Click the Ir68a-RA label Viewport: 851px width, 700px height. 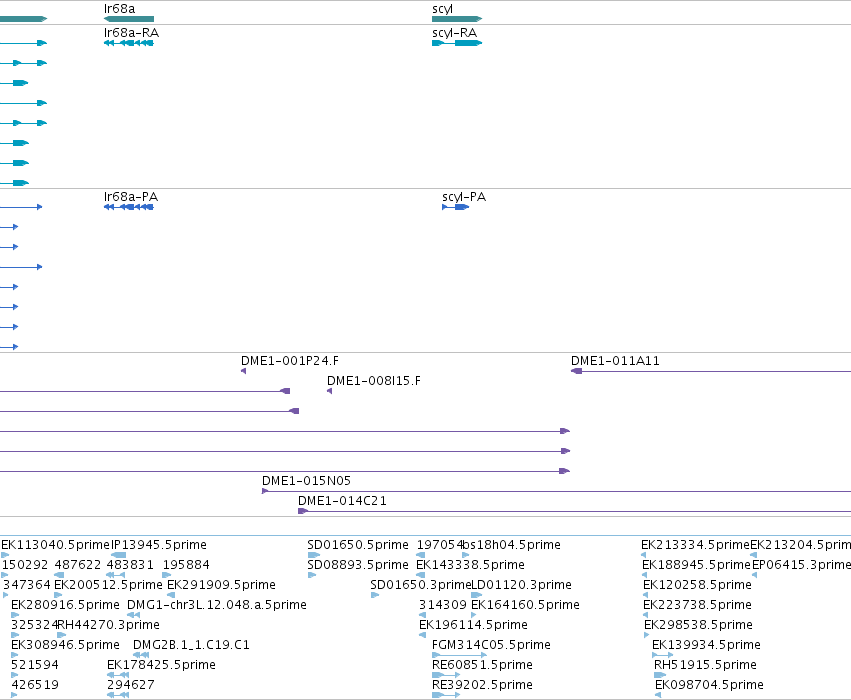point(131,33)
